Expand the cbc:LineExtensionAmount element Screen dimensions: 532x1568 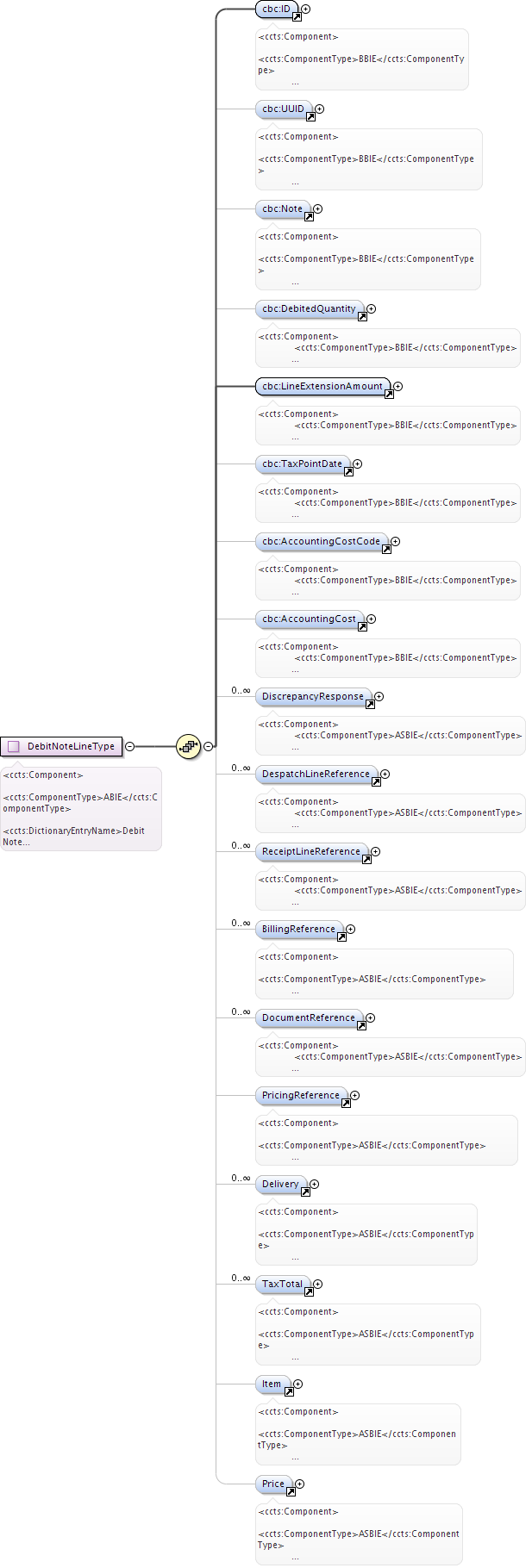[x=398, y=386]
